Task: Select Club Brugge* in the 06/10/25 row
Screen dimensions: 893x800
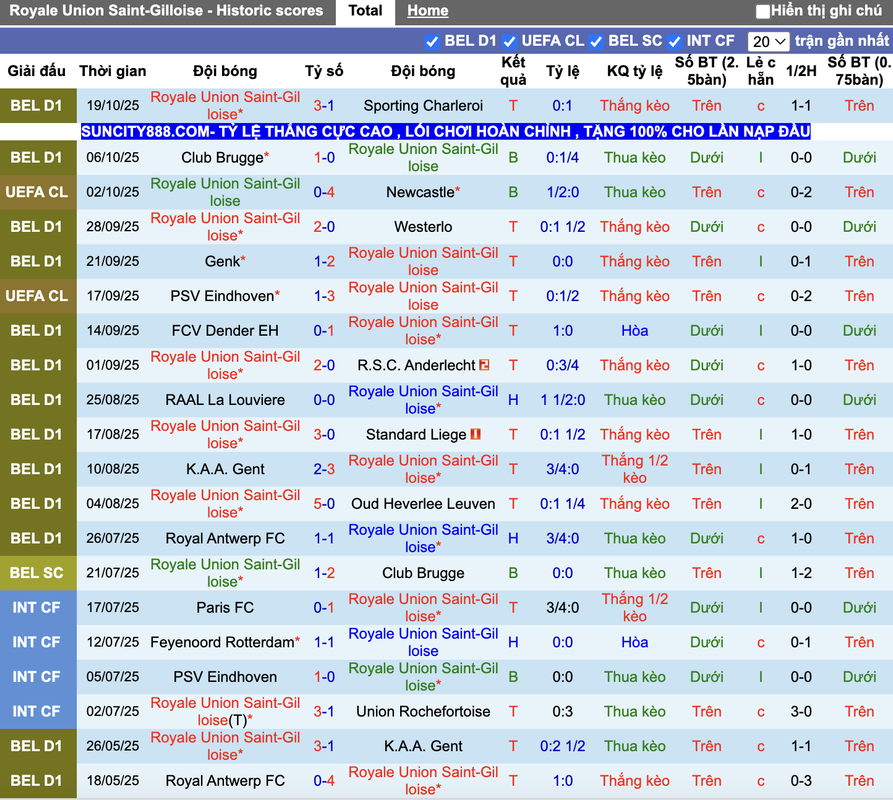Action: pos(225,158)
